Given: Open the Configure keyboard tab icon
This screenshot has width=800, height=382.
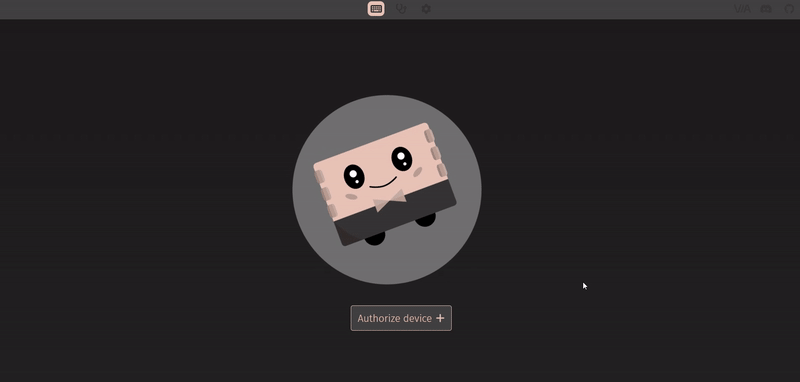Looking at the screenshot, I should tap(376, 9).
